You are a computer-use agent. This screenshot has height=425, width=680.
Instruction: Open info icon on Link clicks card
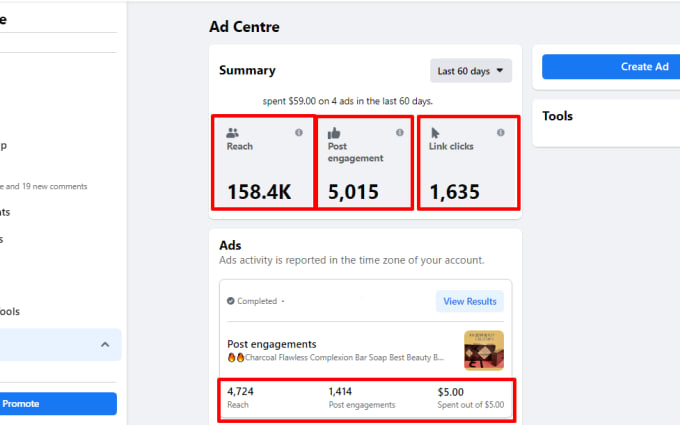coord(501,132)
